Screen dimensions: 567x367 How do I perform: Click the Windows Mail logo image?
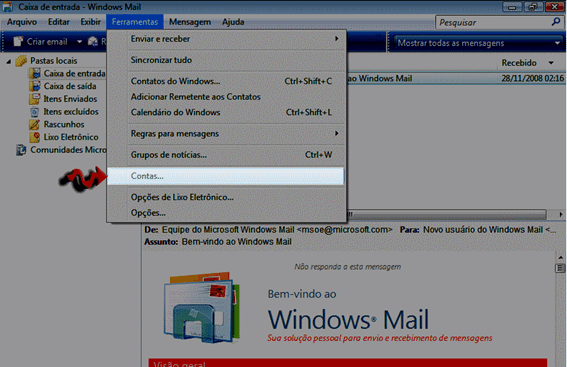(201, 307)
